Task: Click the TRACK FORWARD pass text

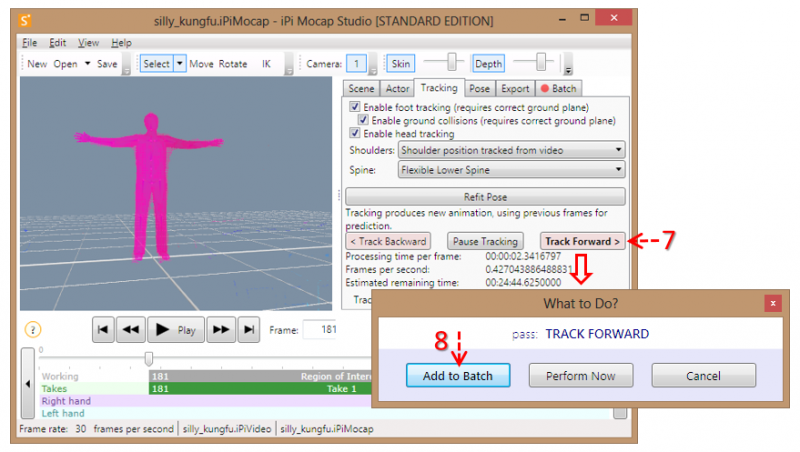Action: [597, 334]
